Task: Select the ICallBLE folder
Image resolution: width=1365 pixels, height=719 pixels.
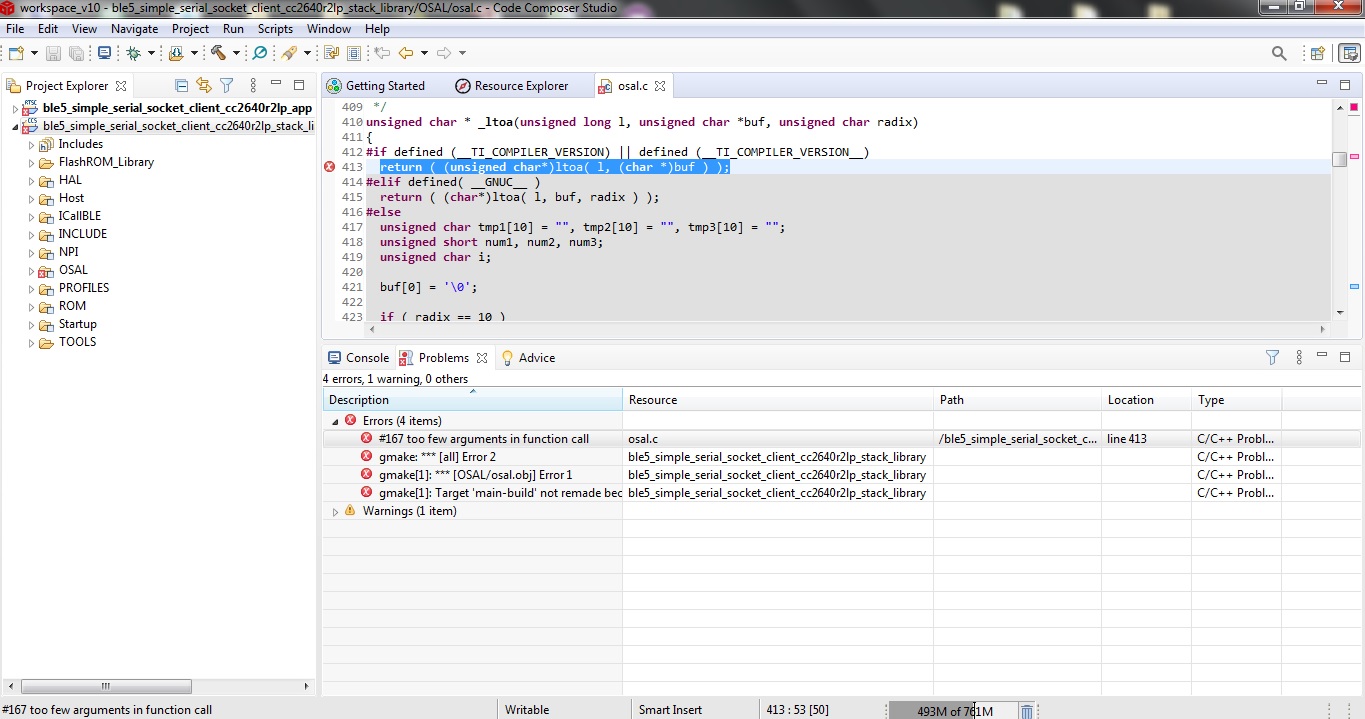Action: click(80, 216)
